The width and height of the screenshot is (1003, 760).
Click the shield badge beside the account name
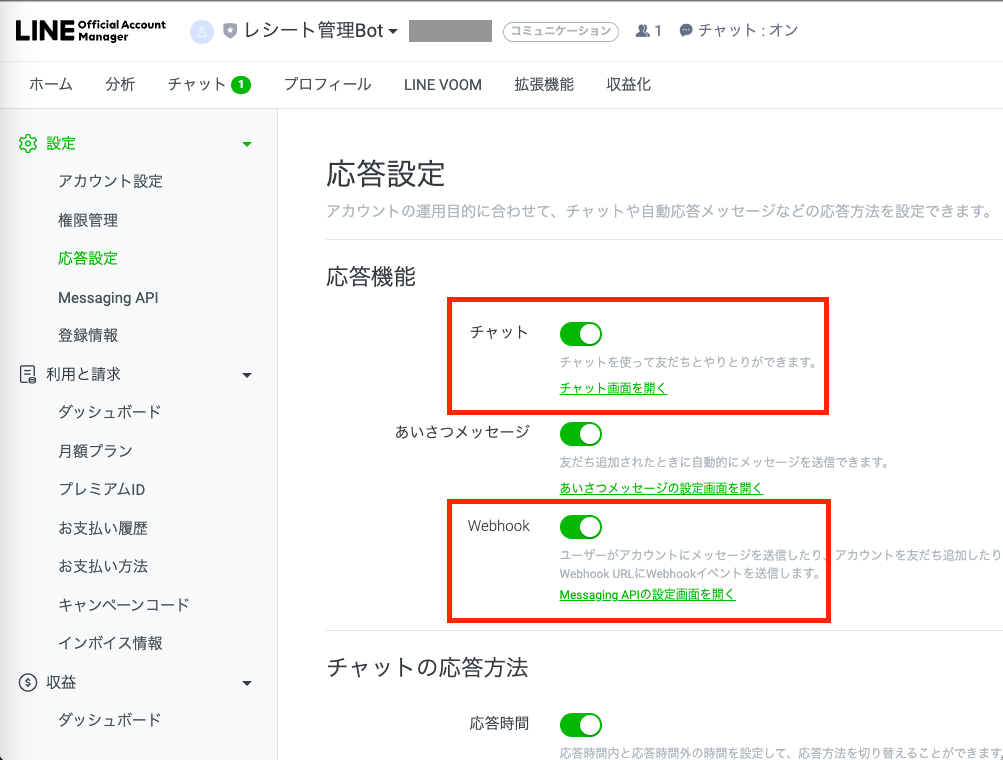pos(227,30)
